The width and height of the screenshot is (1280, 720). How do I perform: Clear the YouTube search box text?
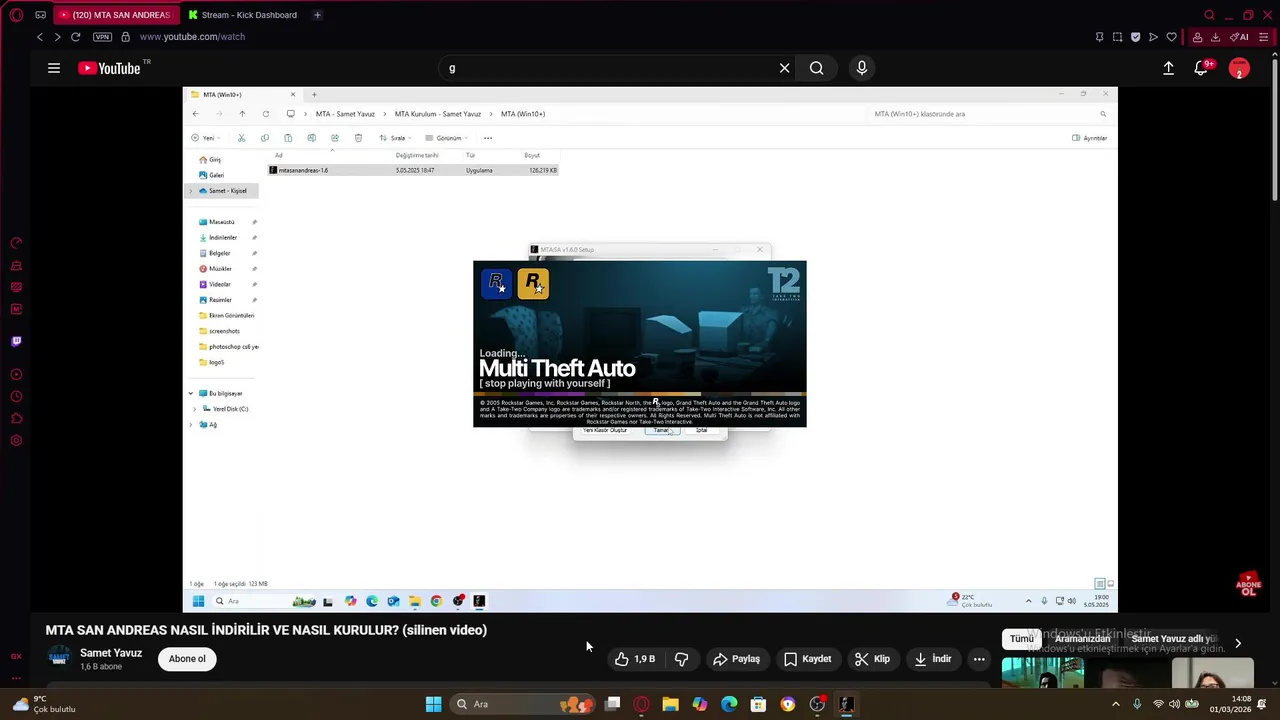tap(785, 68)
